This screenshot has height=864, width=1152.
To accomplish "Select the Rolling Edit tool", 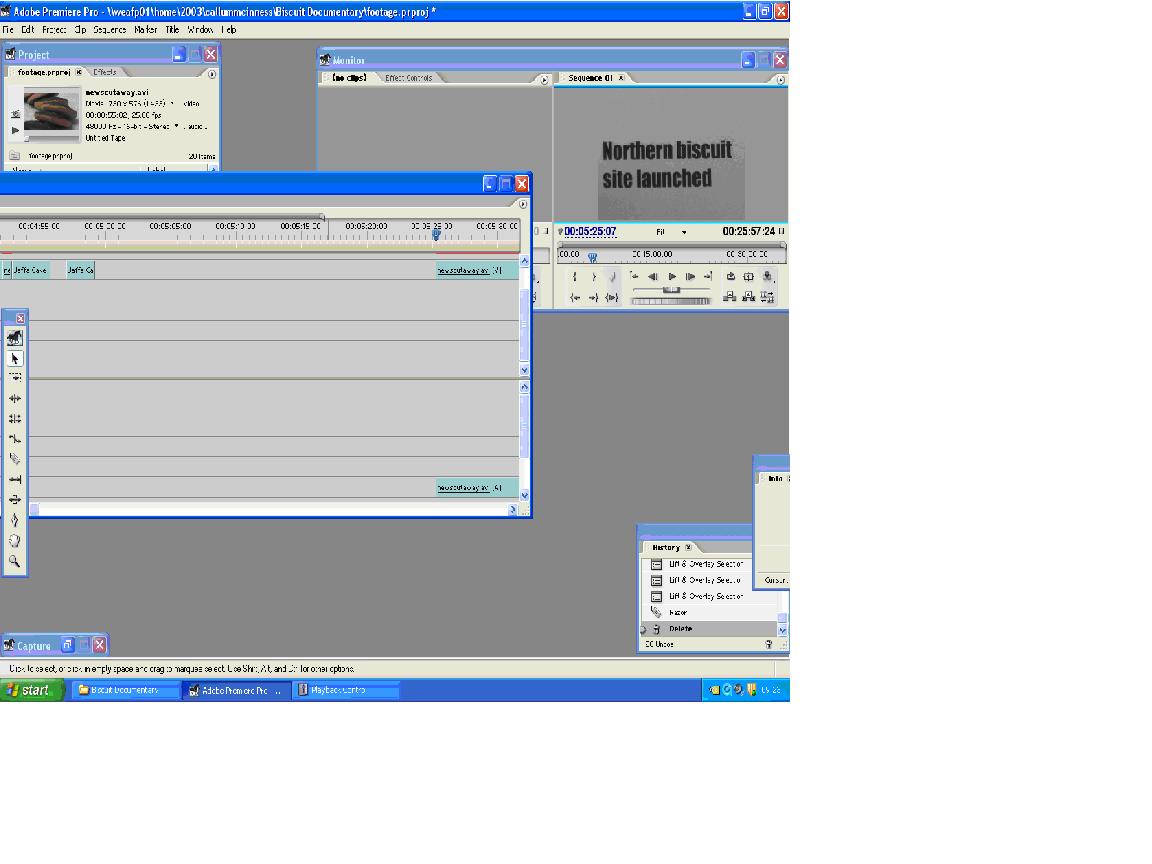I will [15, 419].
